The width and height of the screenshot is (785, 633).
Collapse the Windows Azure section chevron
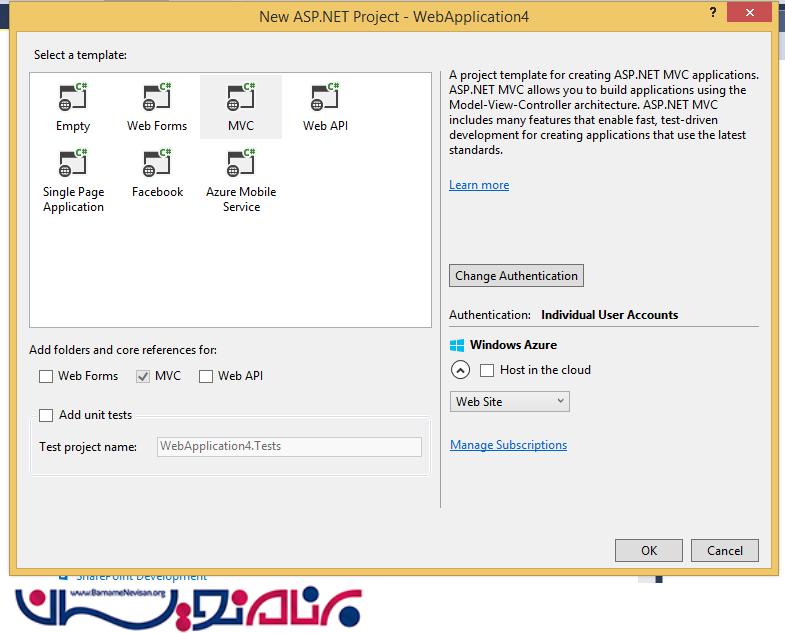coord(460,370)
